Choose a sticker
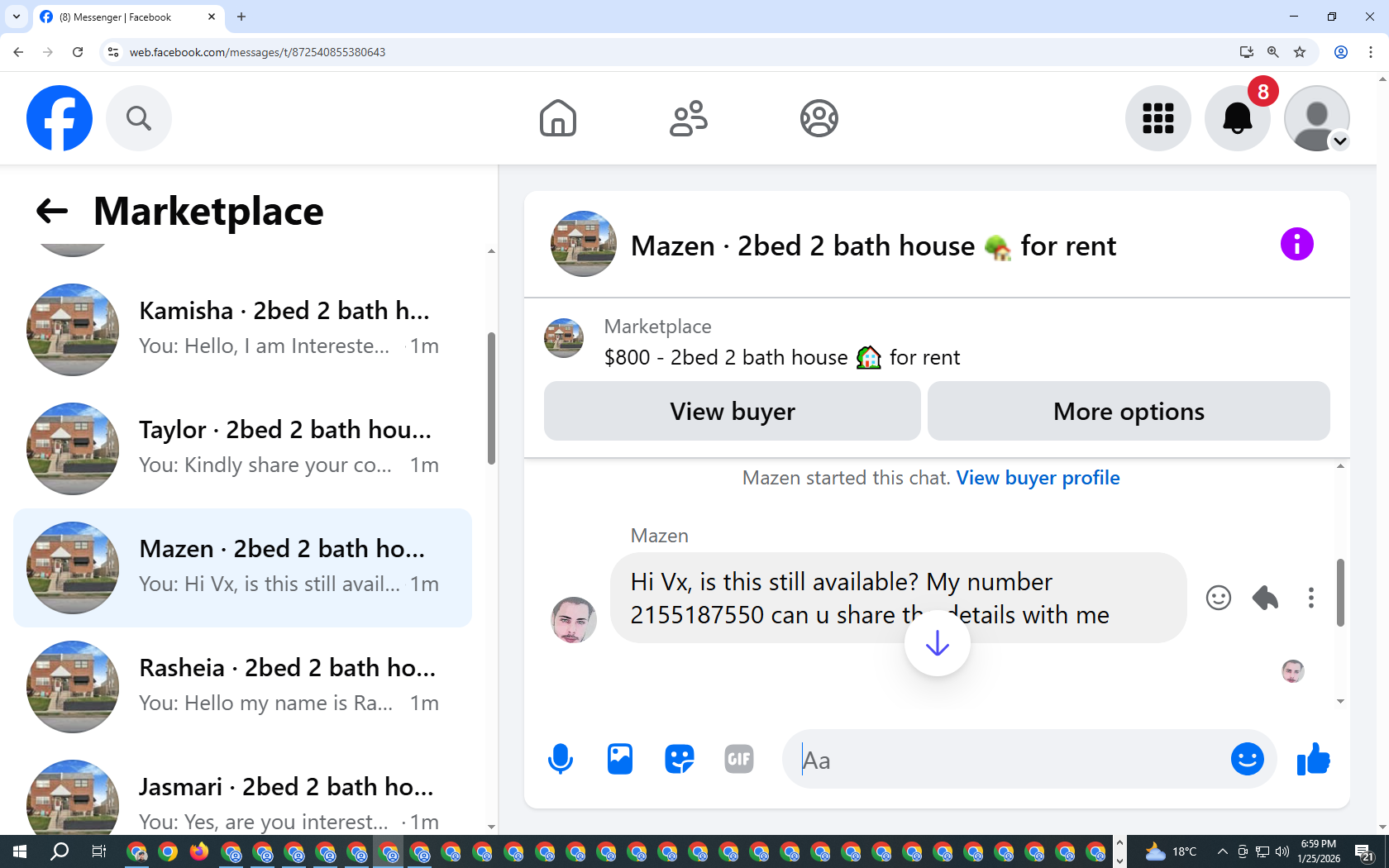Image resolution: width=1389 pixels, height=868 pixels. [680, 759]
